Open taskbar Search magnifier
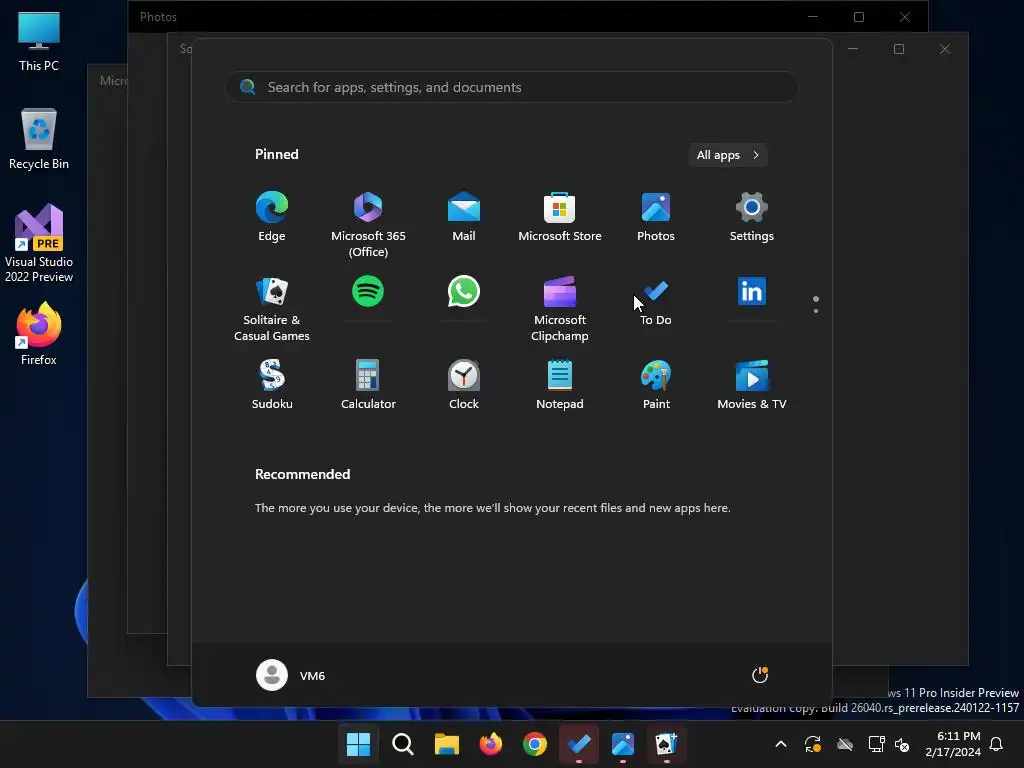Screen dimensions: 1024x768 pos(402,744)
